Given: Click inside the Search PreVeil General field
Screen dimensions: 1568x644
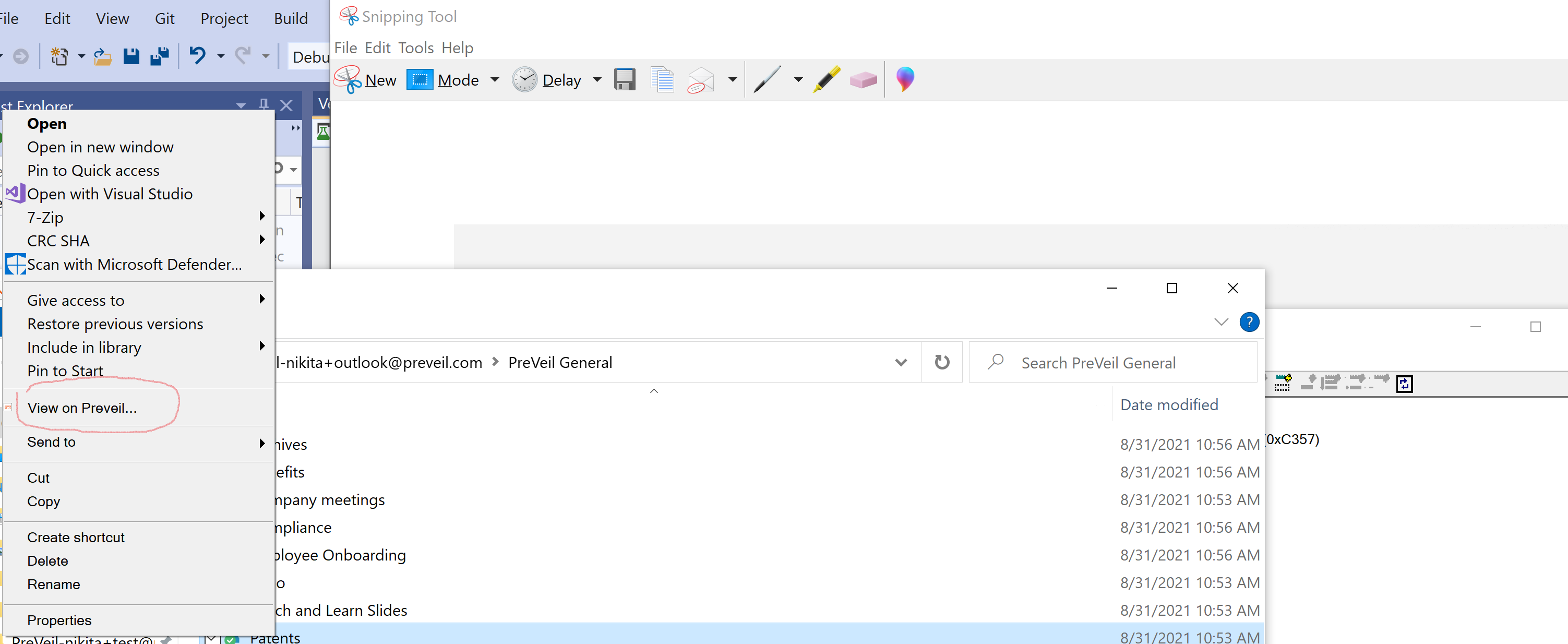Looking at the screenshot, I should coord(1114,362).
